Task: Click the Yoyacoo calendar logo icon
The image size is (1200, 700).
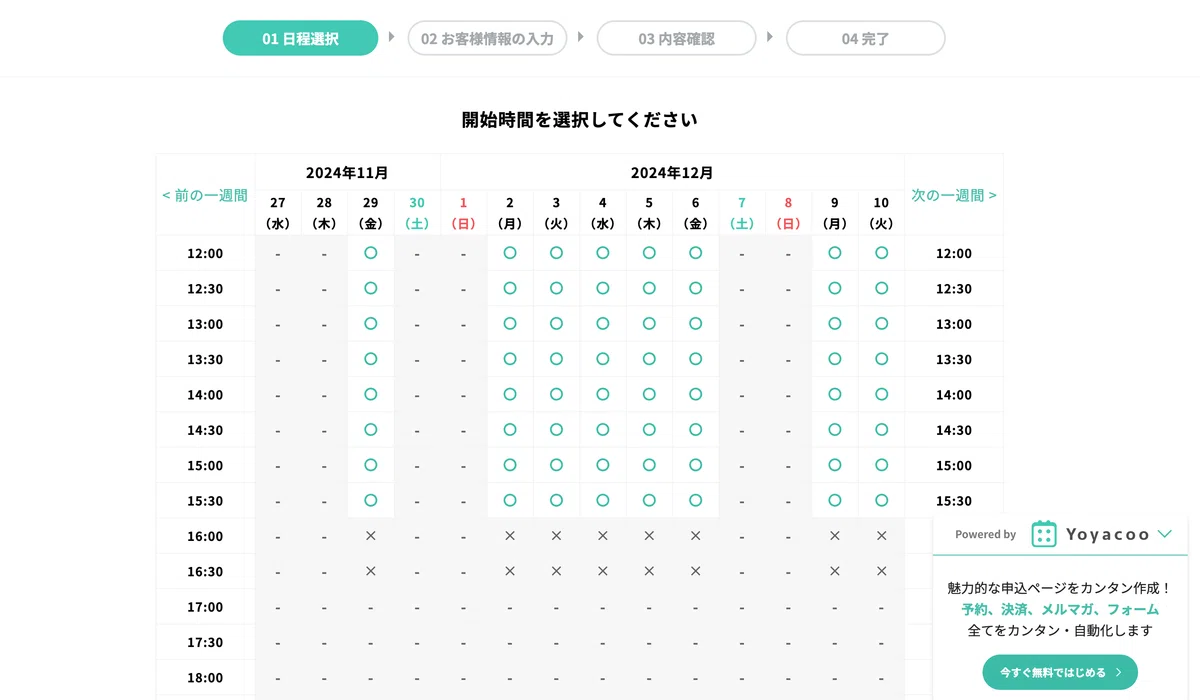Action: pos(1044,534)
